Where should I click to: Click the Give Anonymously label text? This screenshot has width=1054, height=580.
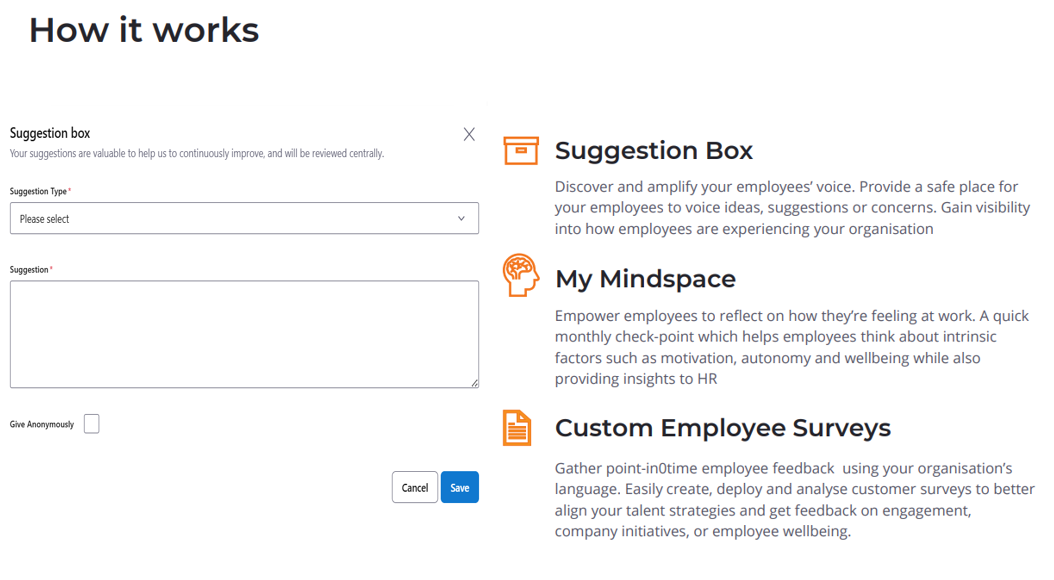42,425
